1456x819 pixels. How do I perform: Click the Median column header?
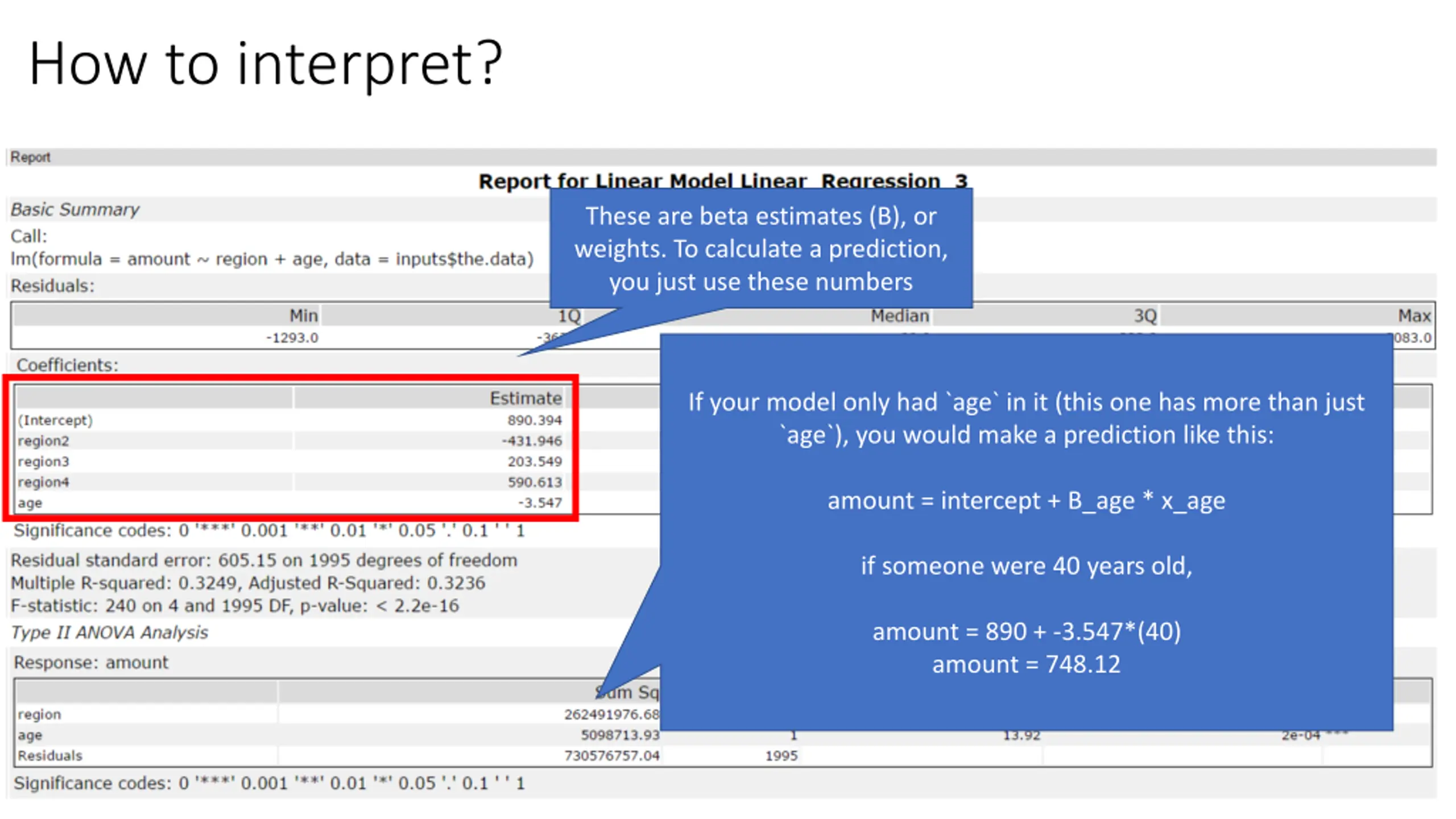coord(899,316)
